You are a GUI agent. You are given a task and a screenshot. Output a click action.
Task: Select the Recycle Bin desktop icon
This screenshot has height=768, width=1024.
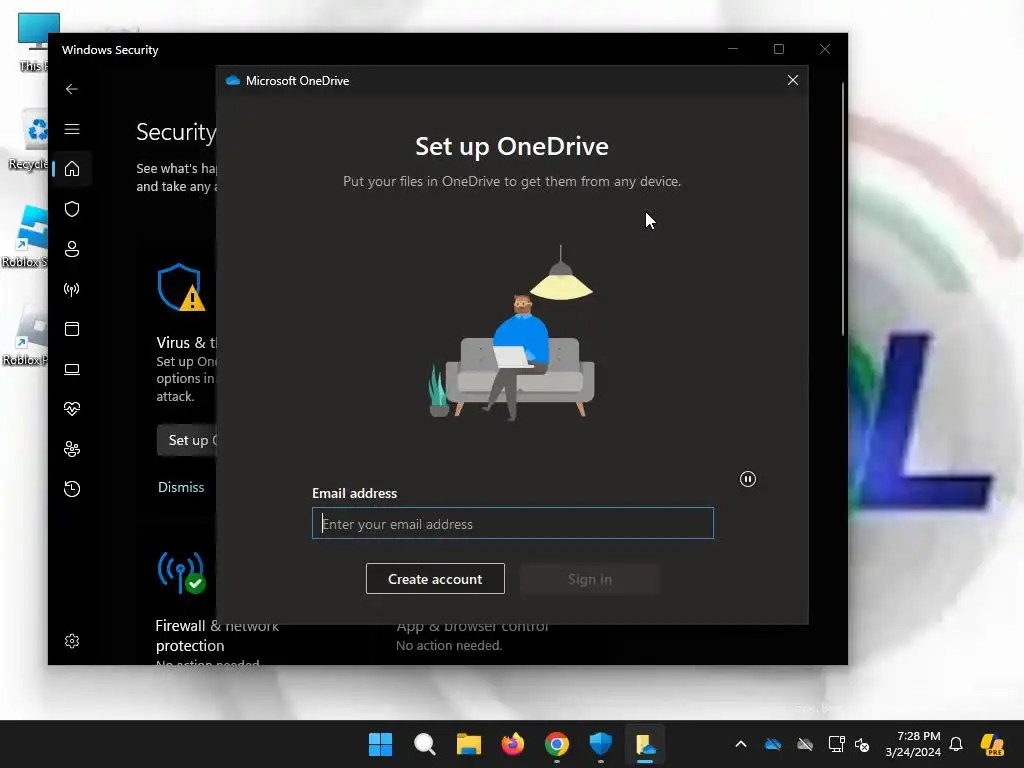pyautogui.click(x=29, y=139)
